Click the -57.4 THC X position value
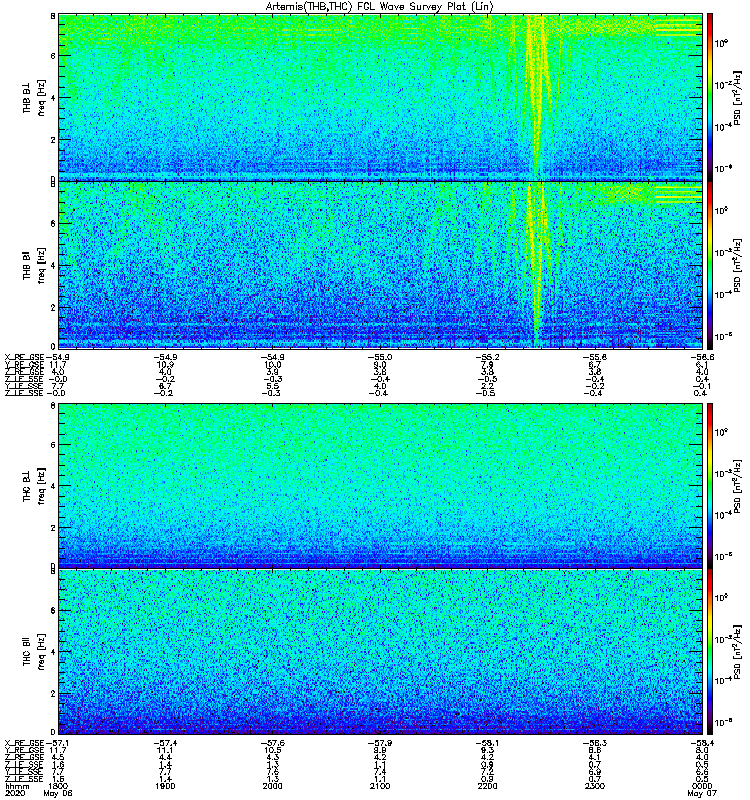 [x=165, y=743]
